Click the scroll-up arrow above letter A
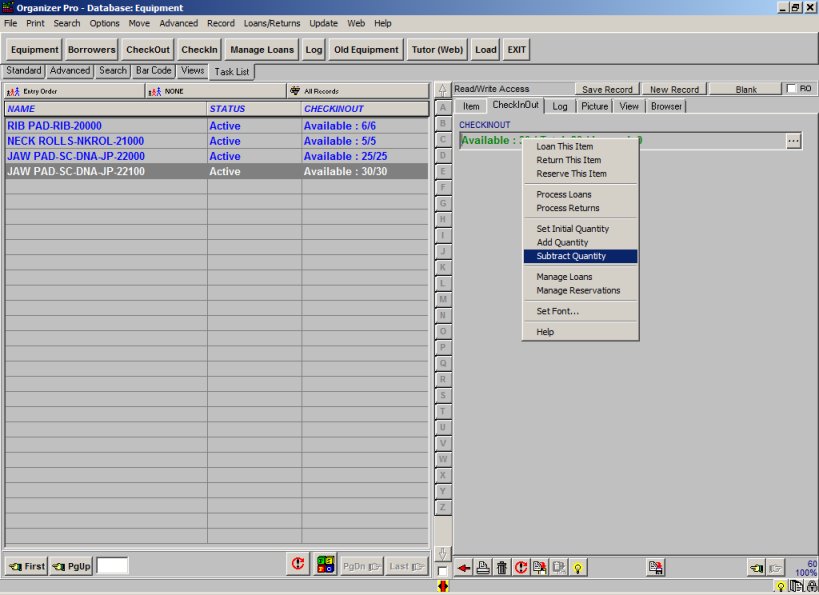 [x=442, y=90]
